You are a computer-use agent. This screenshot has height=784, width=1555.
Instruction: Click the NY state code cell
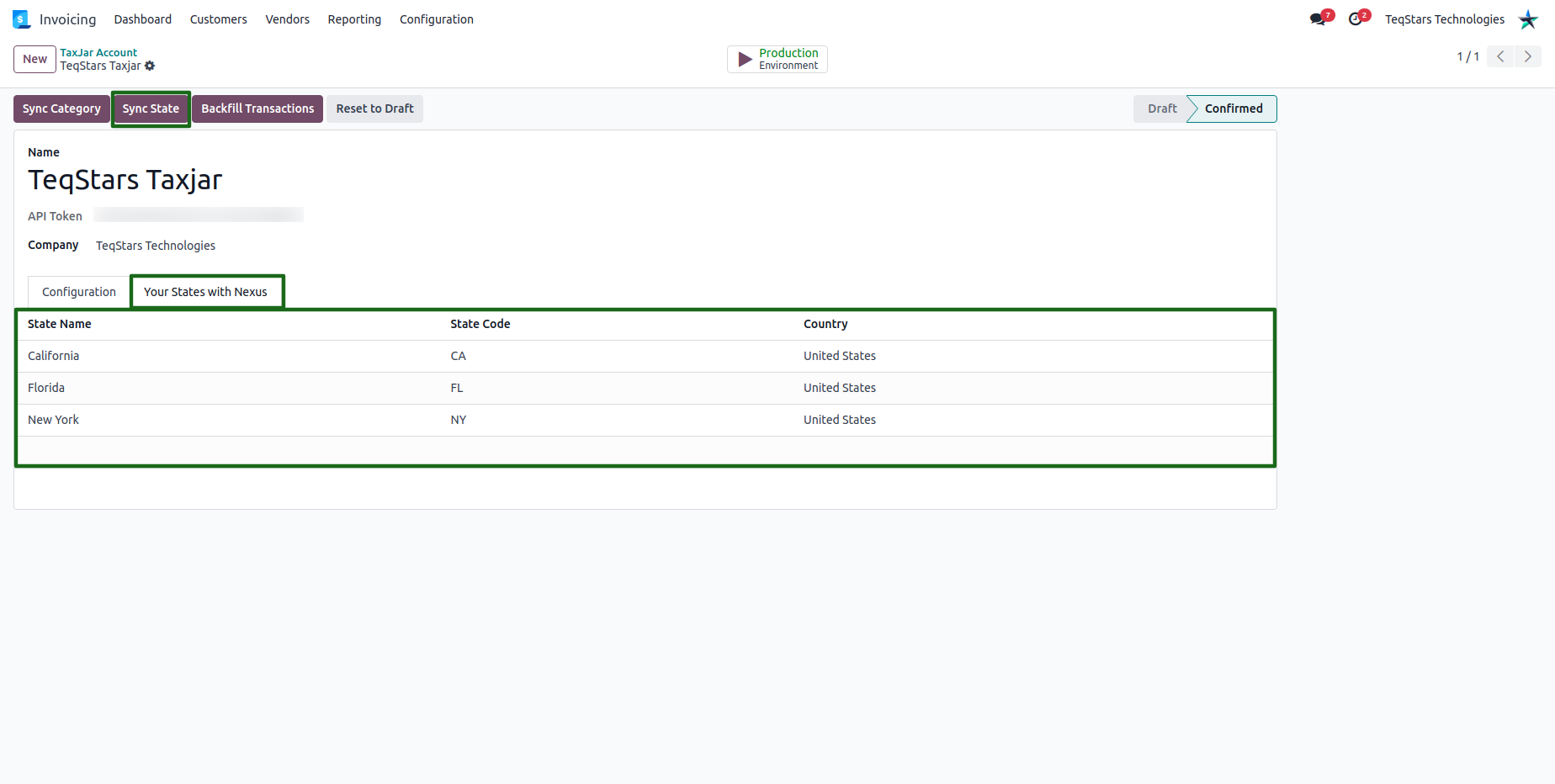pyautogui.click(x=458, y=420)
